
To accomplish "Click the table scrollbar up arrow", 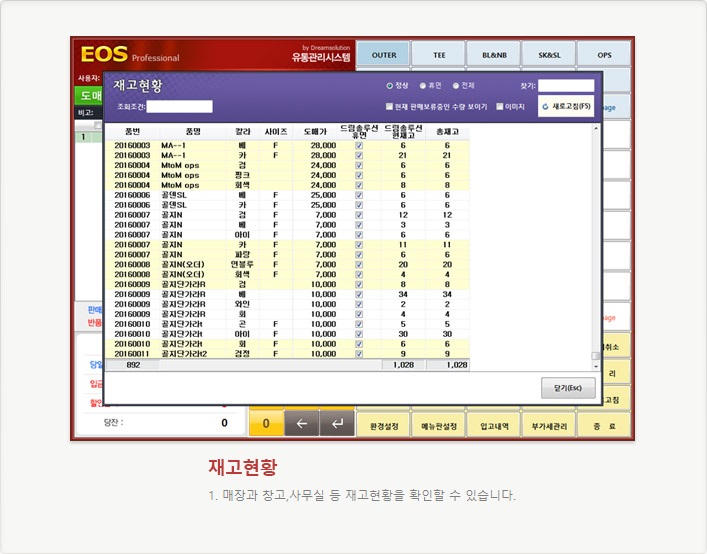I will [x=596, y=128].
